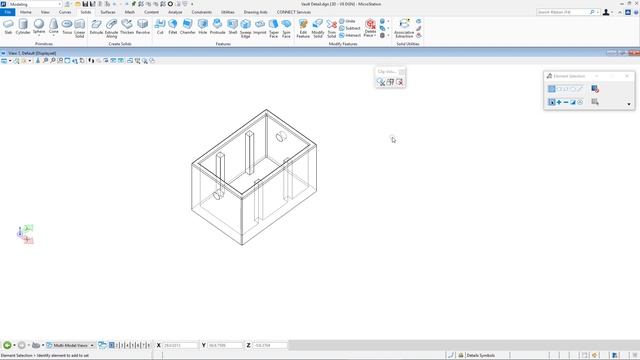The width and height of the screenshot is (640, 360).
Task: Click the Subtract boolean tool
Action: pos(350,28)
